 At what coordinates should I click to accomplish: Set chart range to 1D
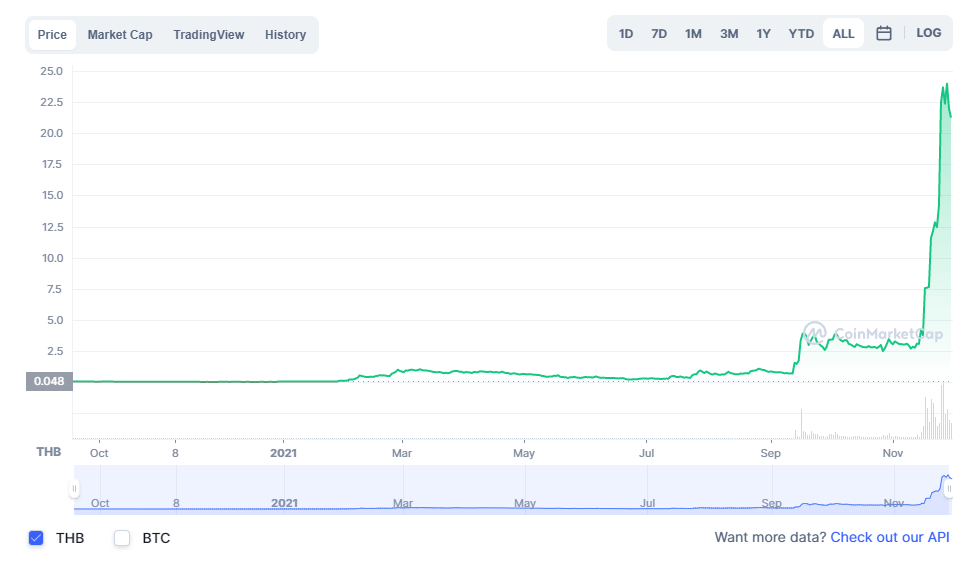tap(626, 33)
